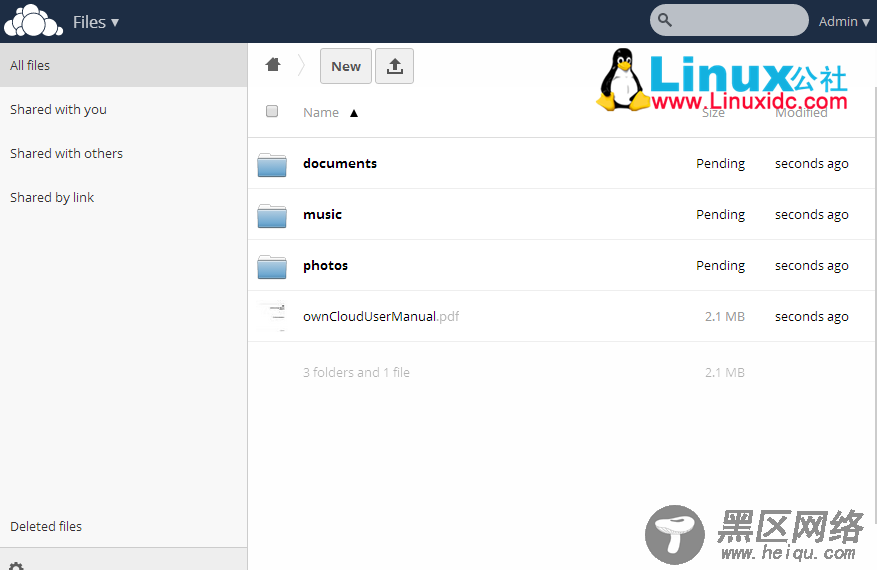
Task: Go to home folder via house icon
Action: 273,65
